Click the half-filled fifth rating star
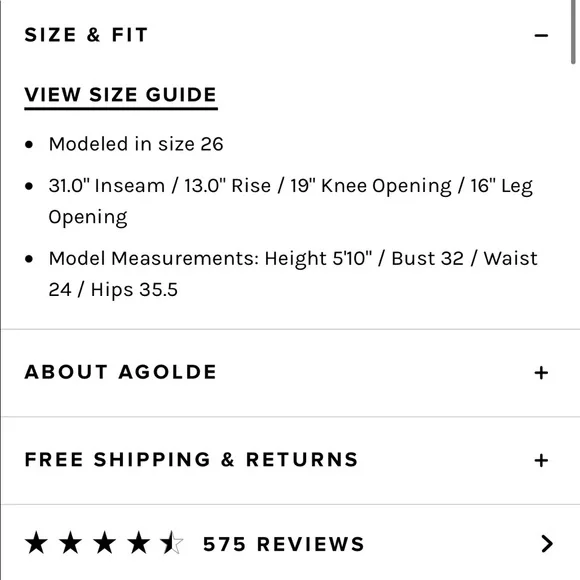The image size is (580, 580). coord(172,543)
